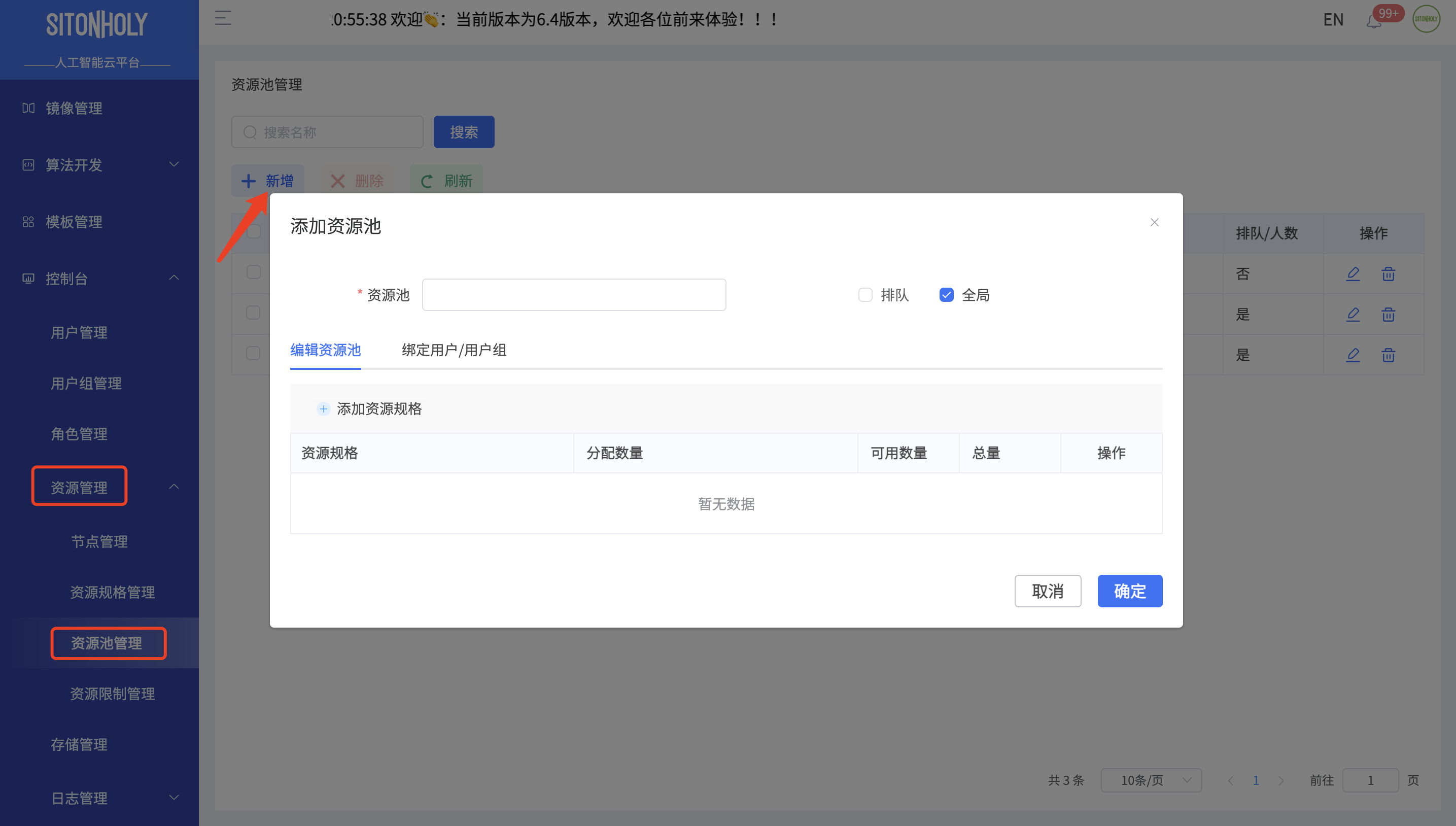Click the edit pencil in the 否 row
Viewport: 1456px width, 826px height.
[1353, 273]
